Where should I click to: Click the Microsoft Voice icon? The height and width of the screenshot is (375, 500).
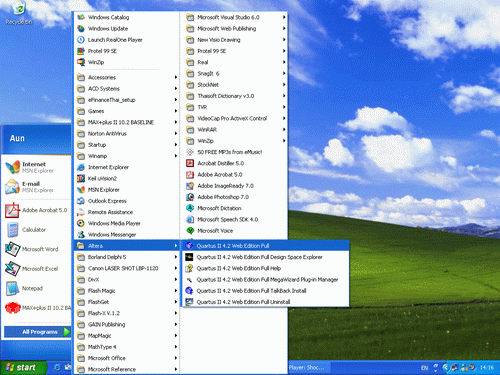coord(190,231)
